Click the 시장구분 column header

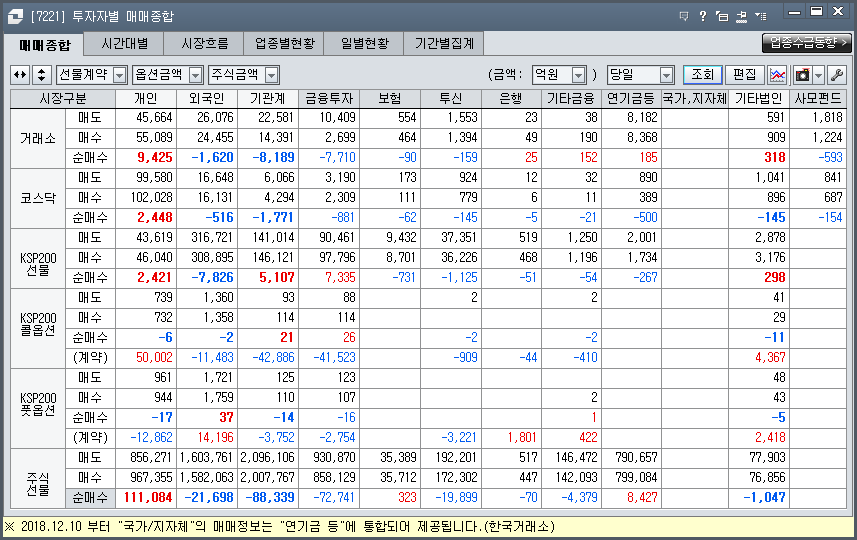coord(63,98)
